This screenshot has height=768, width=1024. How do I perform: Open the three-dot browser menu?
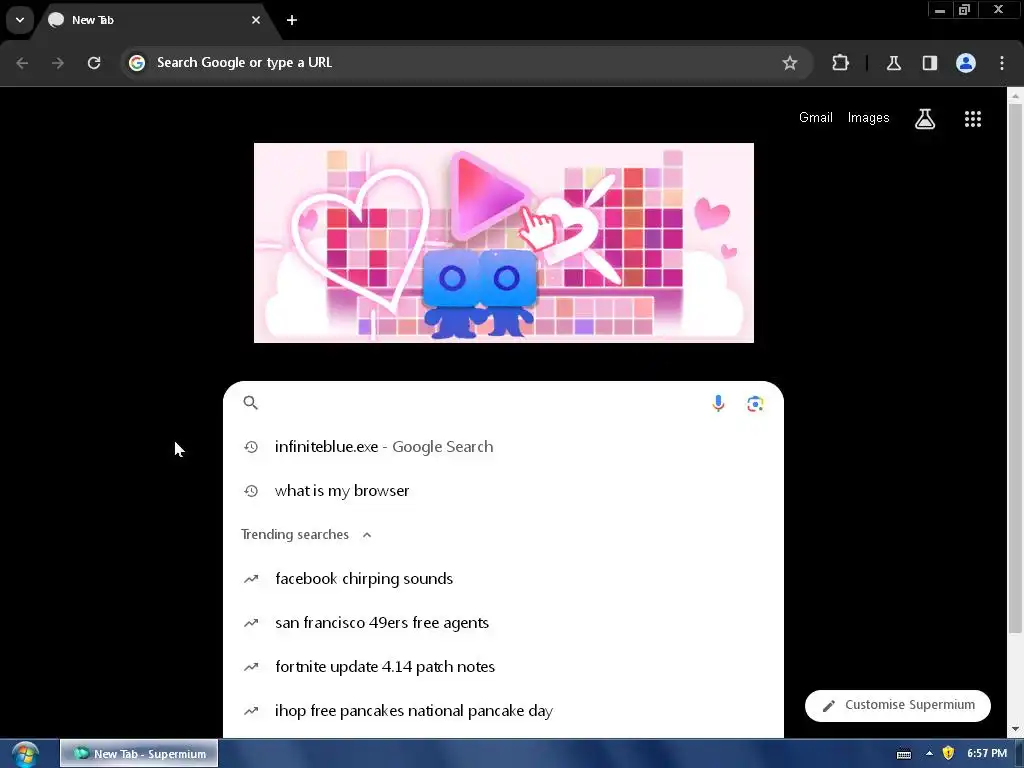(x=1002, y=63)
